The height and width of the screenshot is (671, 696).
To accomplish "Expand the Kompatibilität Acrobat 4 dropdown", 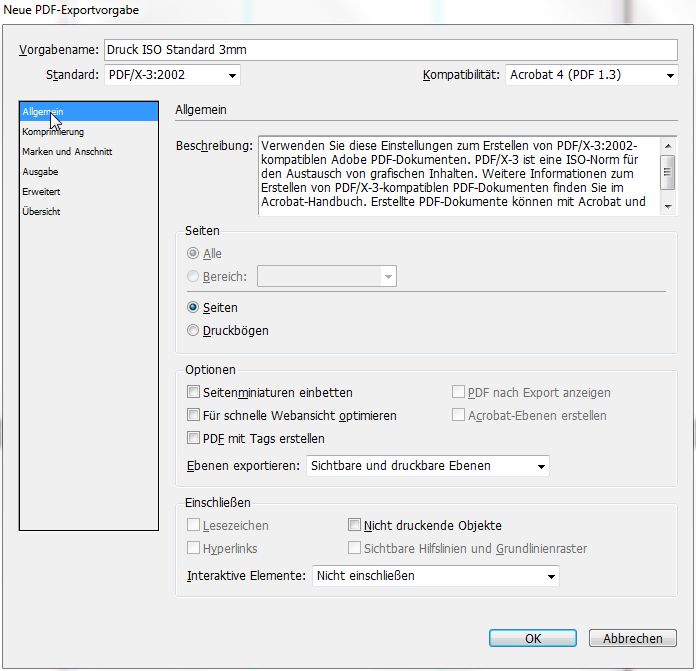I will click(591, 75).
